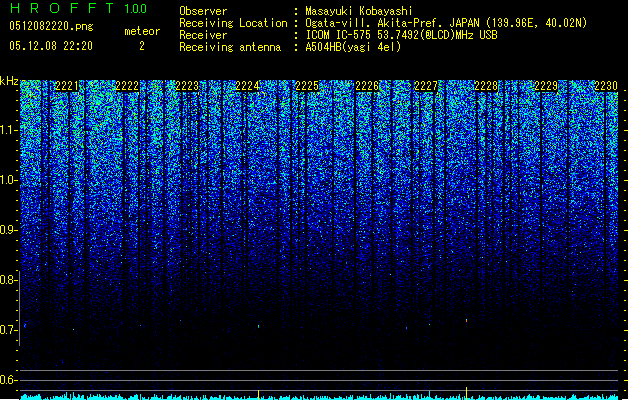Click the yellow power spike below 2228
The height and width of the screenshot is (400, 629).
467,393
